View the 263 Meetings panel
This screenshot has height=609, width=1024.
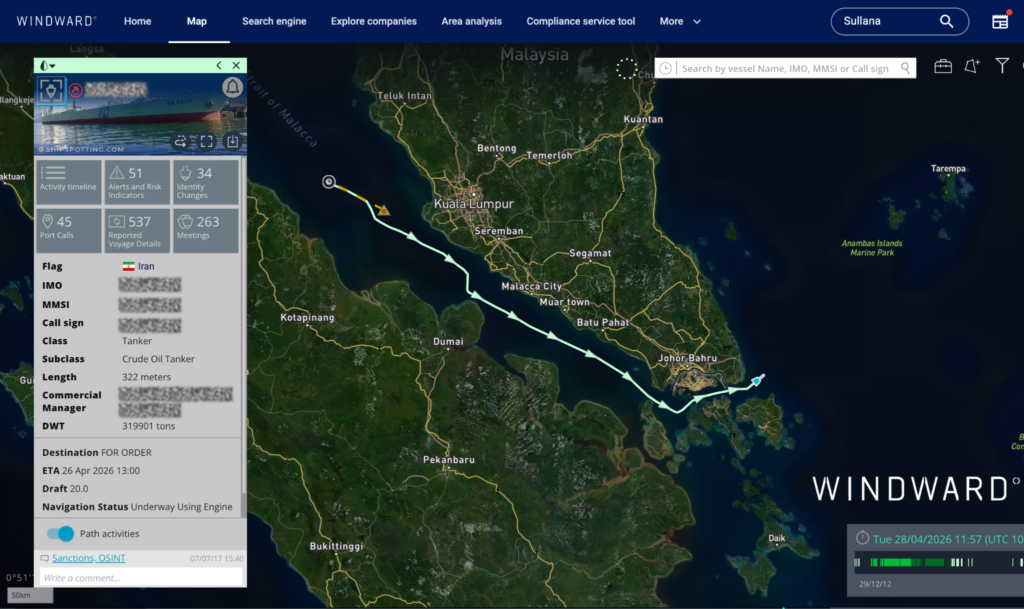205,229
